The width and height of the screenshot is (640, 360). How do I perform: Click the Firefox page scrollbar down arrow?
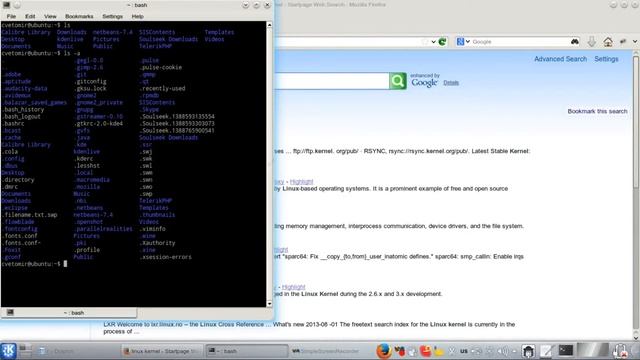click(x=636, y=337)
